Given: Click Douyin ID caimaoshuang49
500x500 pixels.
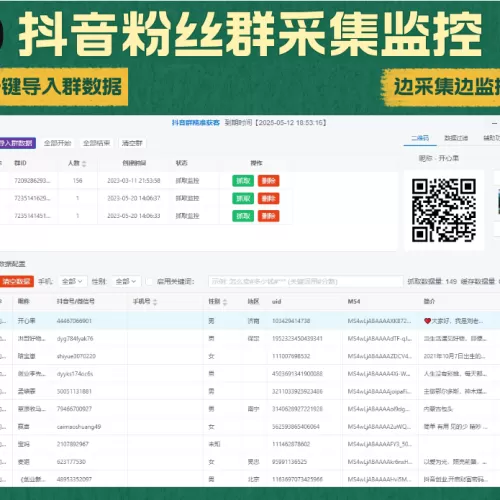Looking at the screenshot, I should click(79, 427).
